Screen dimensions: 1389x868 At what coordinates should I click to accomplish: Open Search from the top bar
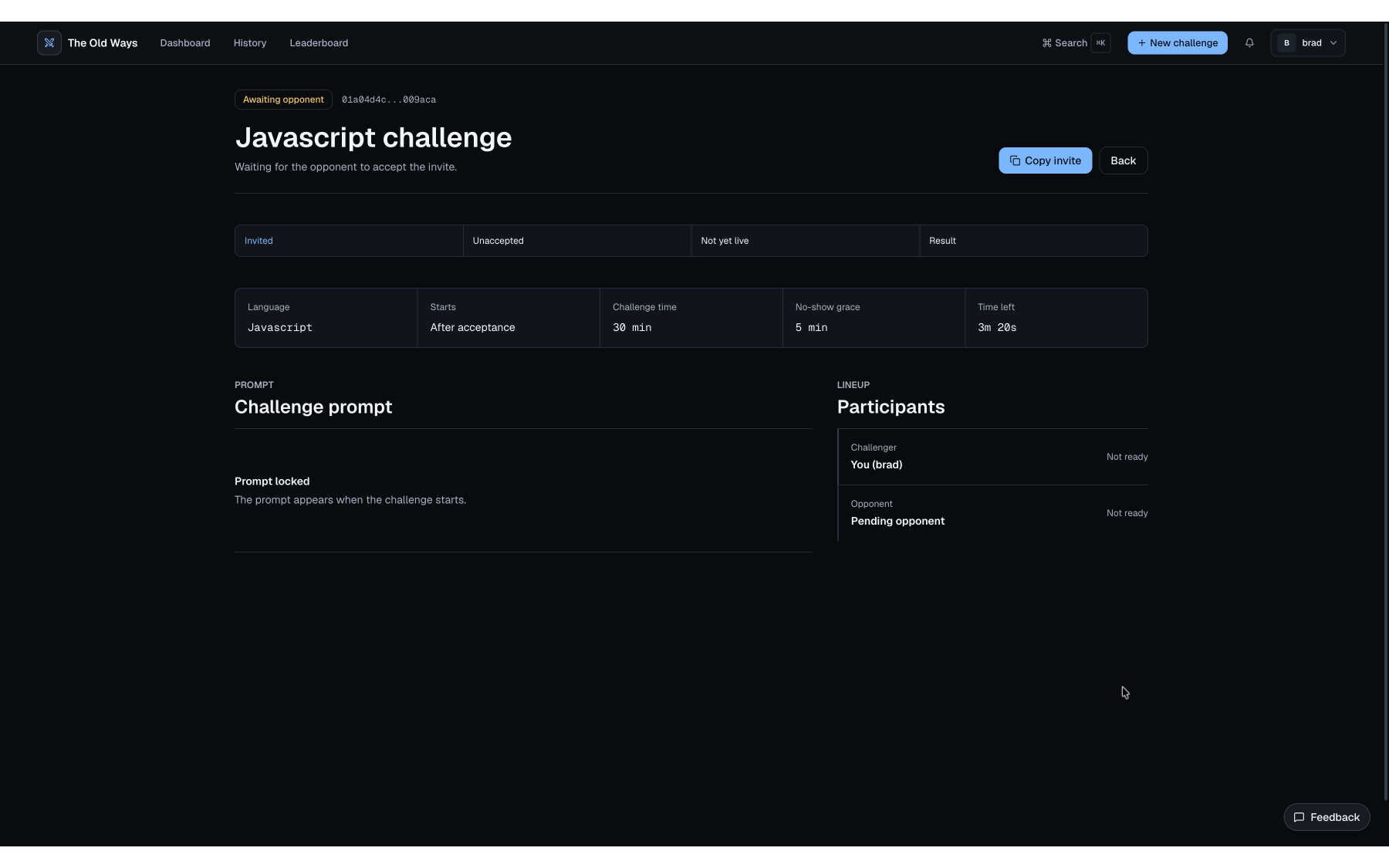(1076, 43)
